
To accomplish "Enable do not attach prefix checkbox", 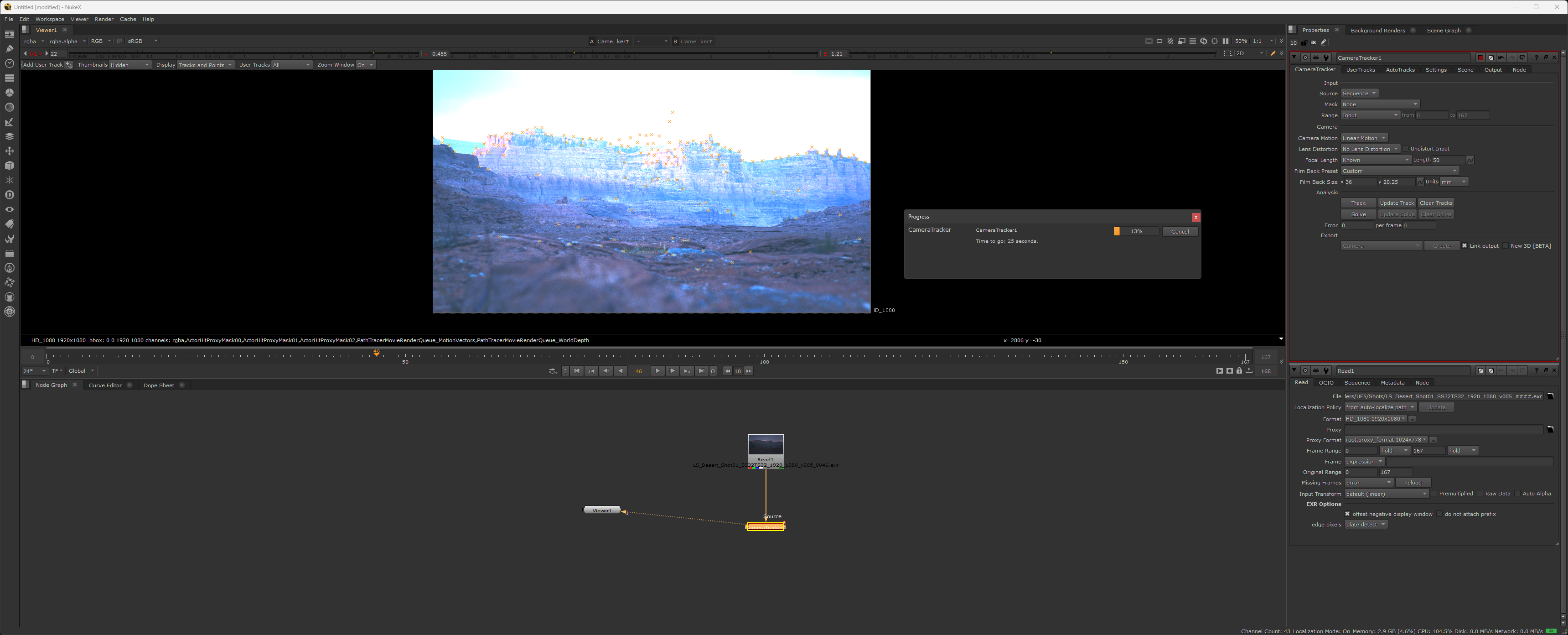I will 1439,514.
